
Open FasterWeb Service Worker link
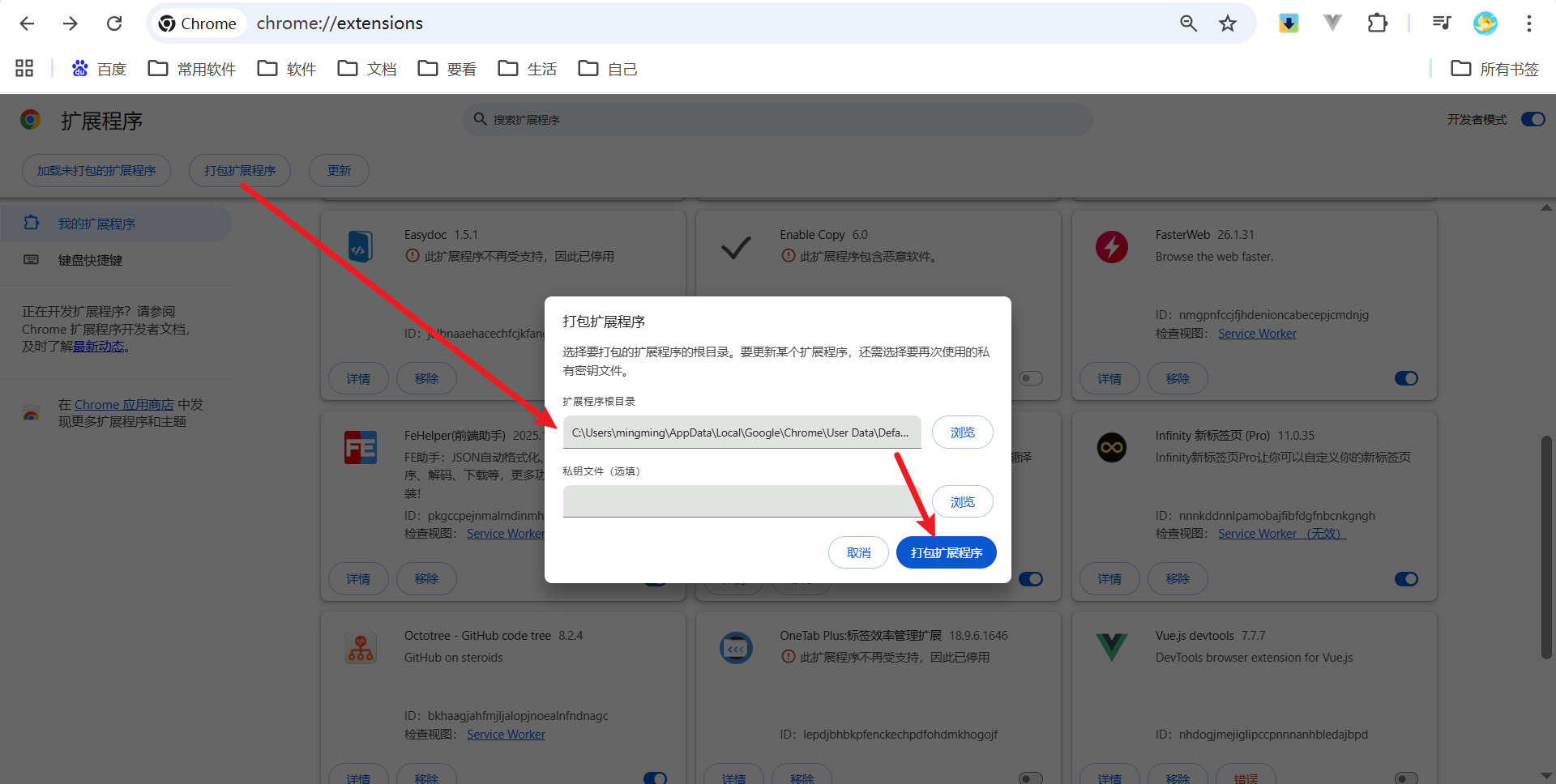[1257, 334]
